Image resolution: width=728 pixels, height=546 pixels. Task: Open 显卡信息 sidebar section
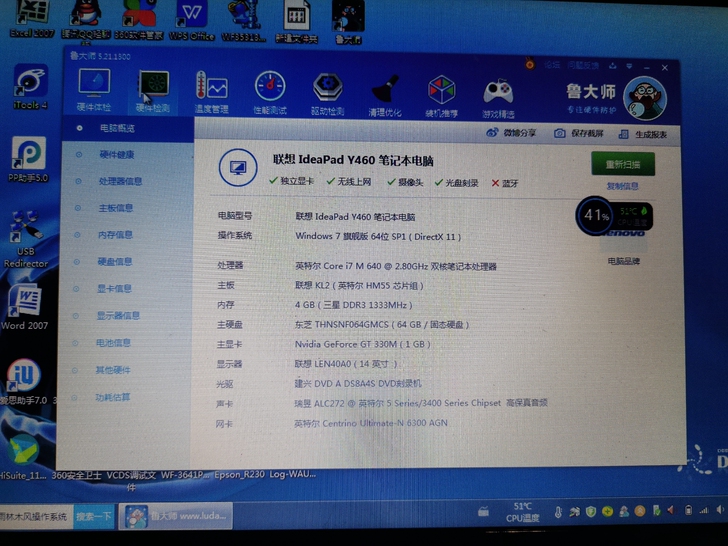tap(114, 289)
